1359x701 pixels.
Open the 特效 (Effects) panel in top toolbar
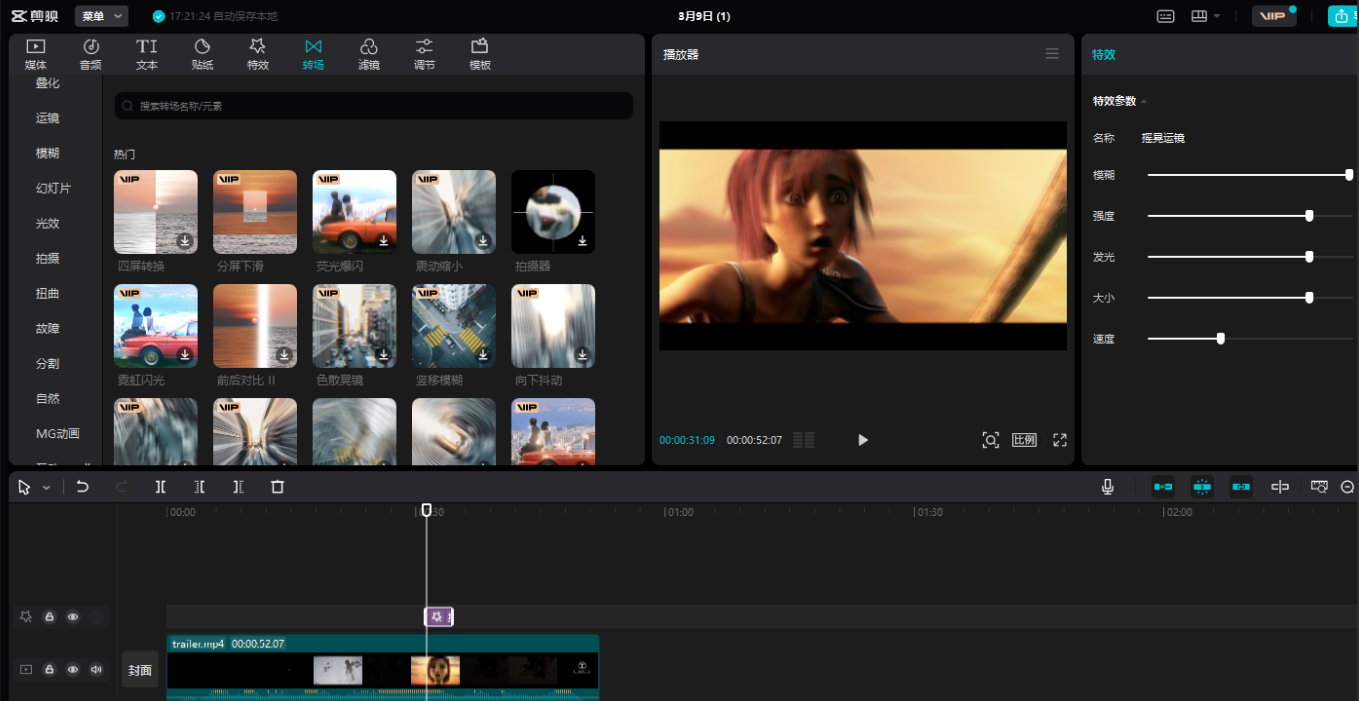258,54
